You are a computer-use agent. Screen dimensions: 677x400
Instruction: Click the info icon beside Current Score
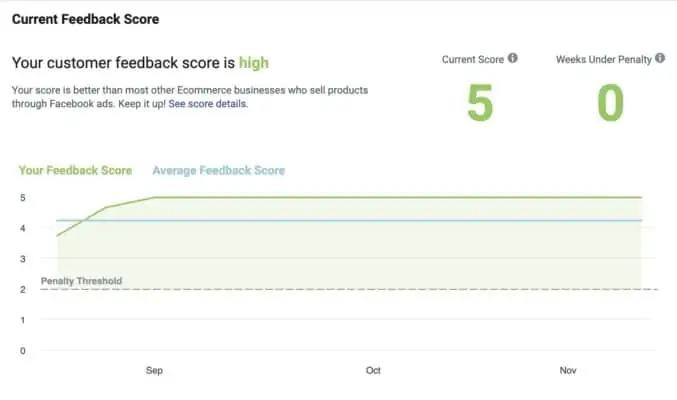point(513,59)
